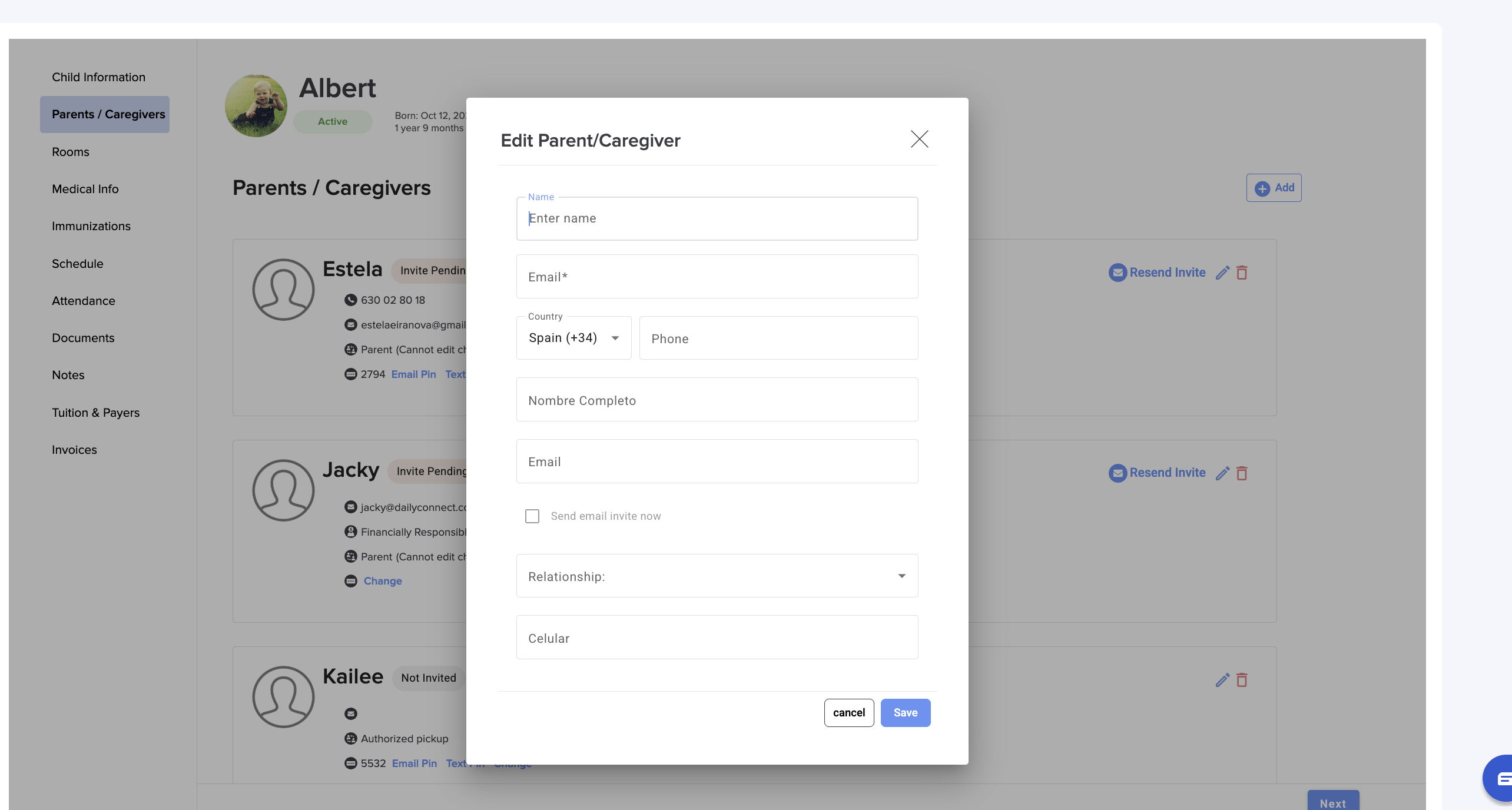The image size is (1512, 810).
Task: Click Jacky's profile avatar icon
Action: [x=283, y=490]
